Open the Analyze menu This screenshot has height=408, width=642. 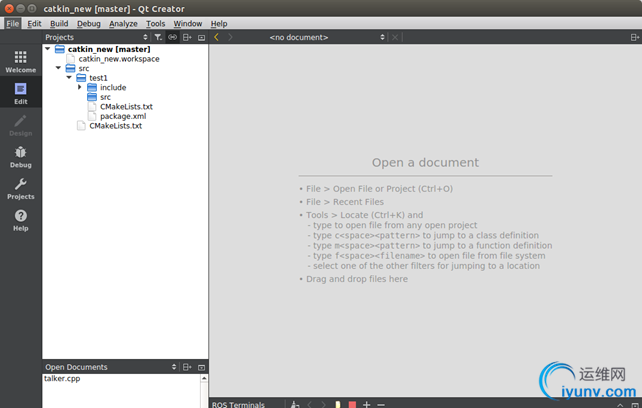(x=123, y=23)
